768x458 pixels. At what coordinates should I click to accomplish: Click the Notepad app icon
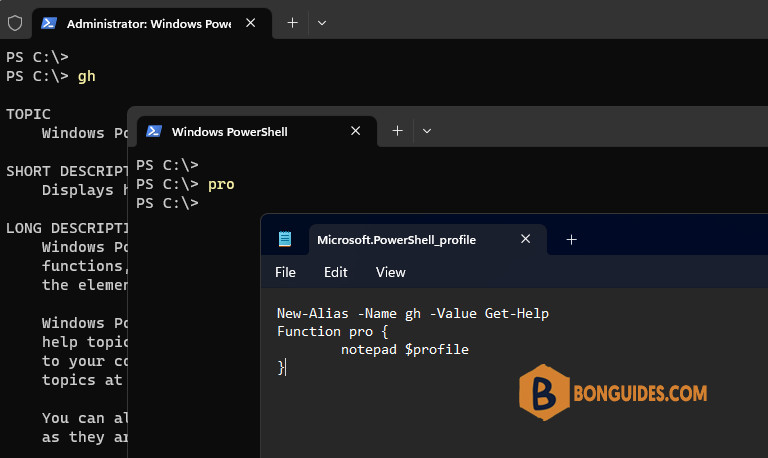[285, 239]
